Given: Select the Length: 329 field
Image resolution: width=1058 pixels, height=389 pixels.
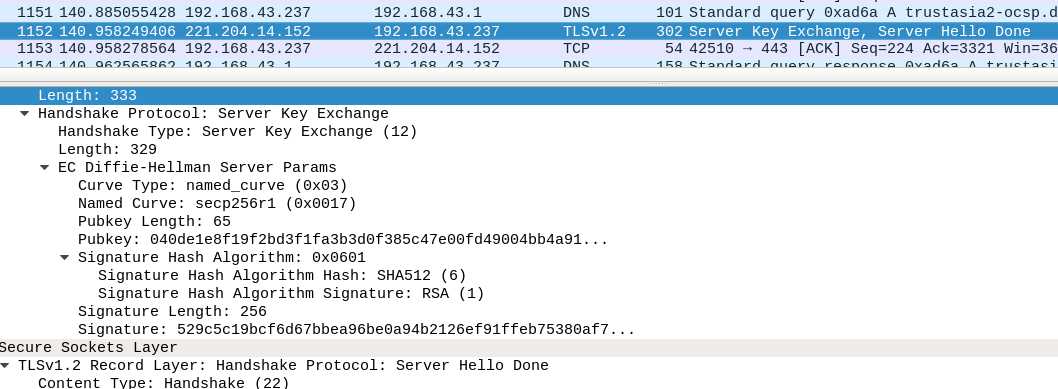Looking at the screenshot, I should tap(107, 150).
